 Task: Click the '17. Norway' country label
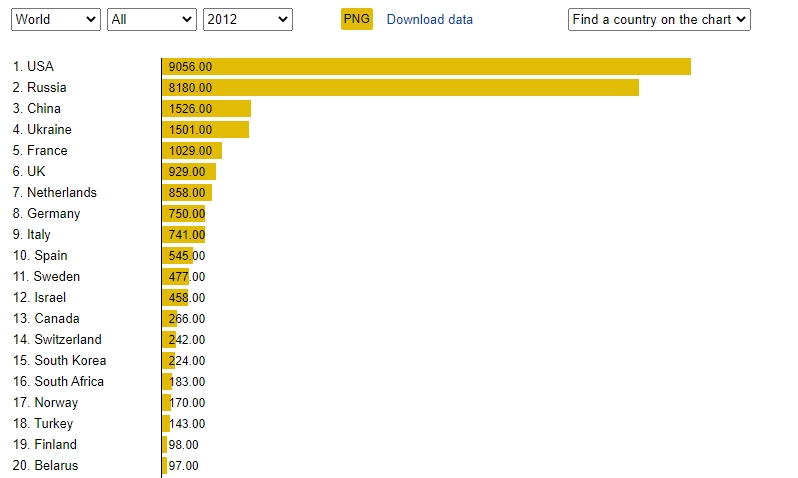(45, 403)
